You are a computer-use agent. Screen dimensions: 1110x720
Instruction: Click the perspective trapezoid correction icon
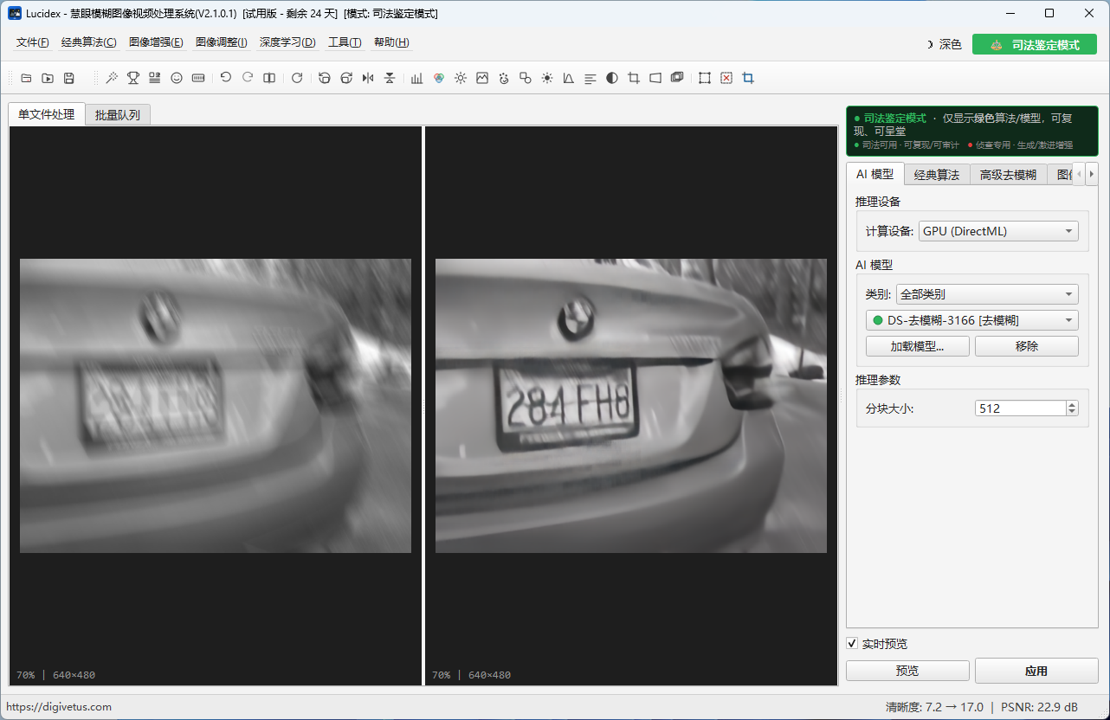coord(656,78)
